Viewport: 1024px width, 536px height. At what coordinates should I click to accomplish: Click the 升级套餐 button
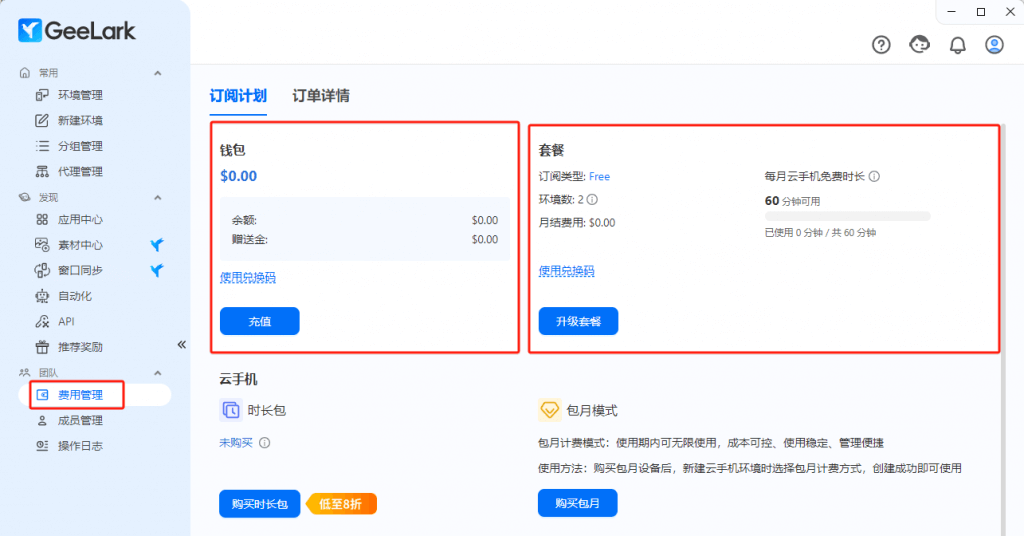point(578,321)
